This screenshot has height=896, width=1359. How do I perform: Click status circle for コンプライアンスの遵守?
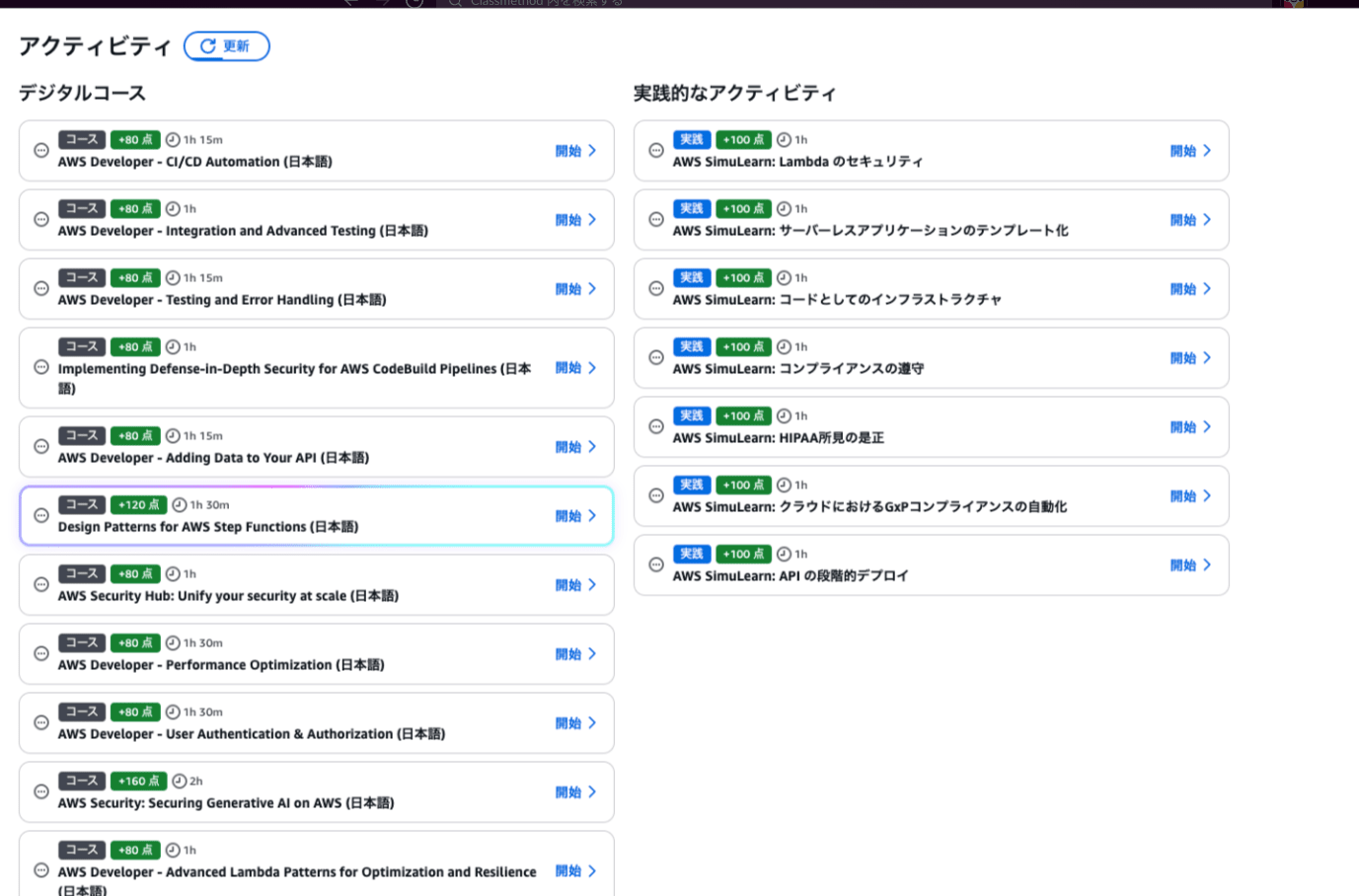tap(656, 358)
